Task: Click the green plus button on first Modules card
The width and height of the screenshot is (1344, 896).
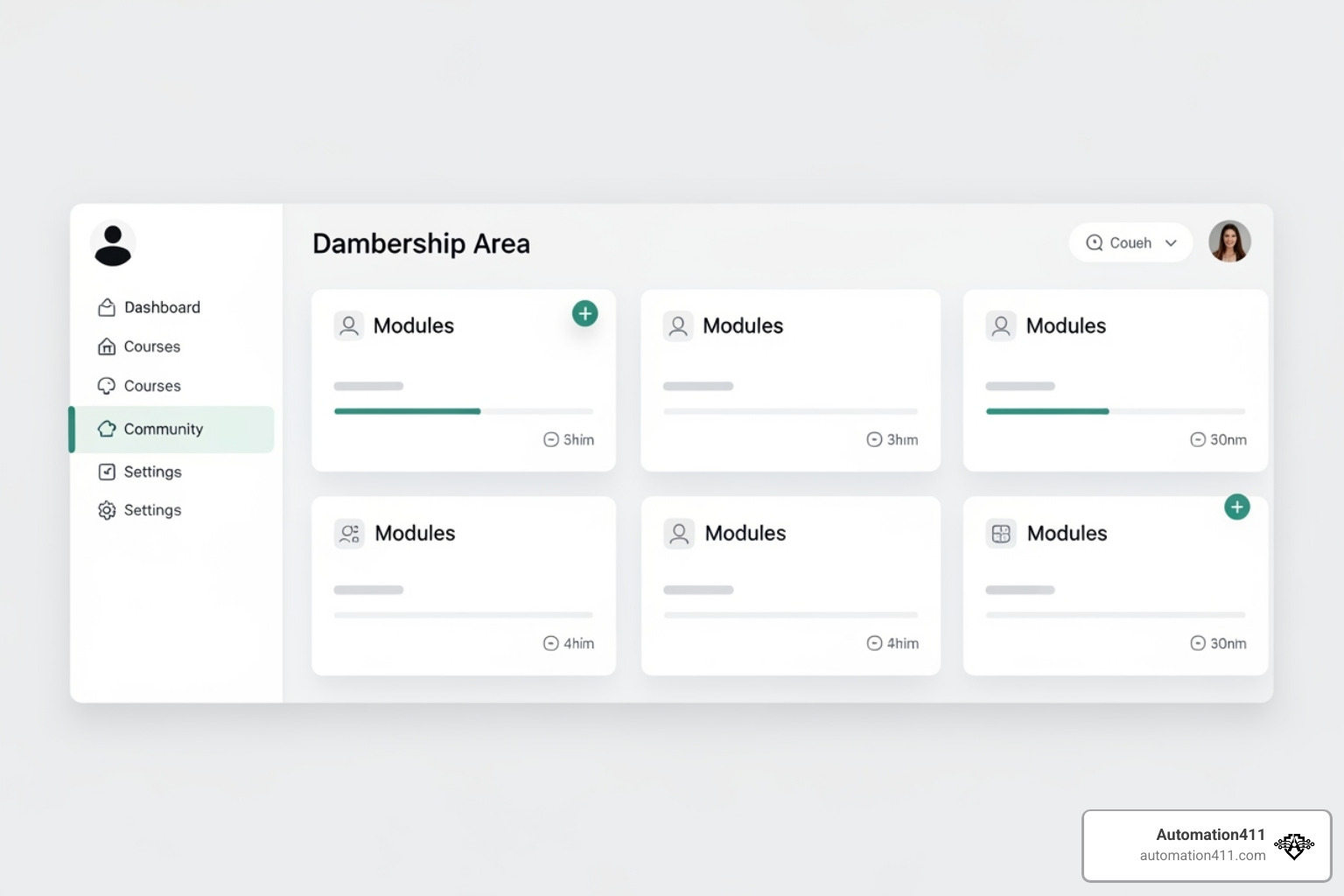Action: [x=584, y=313]
